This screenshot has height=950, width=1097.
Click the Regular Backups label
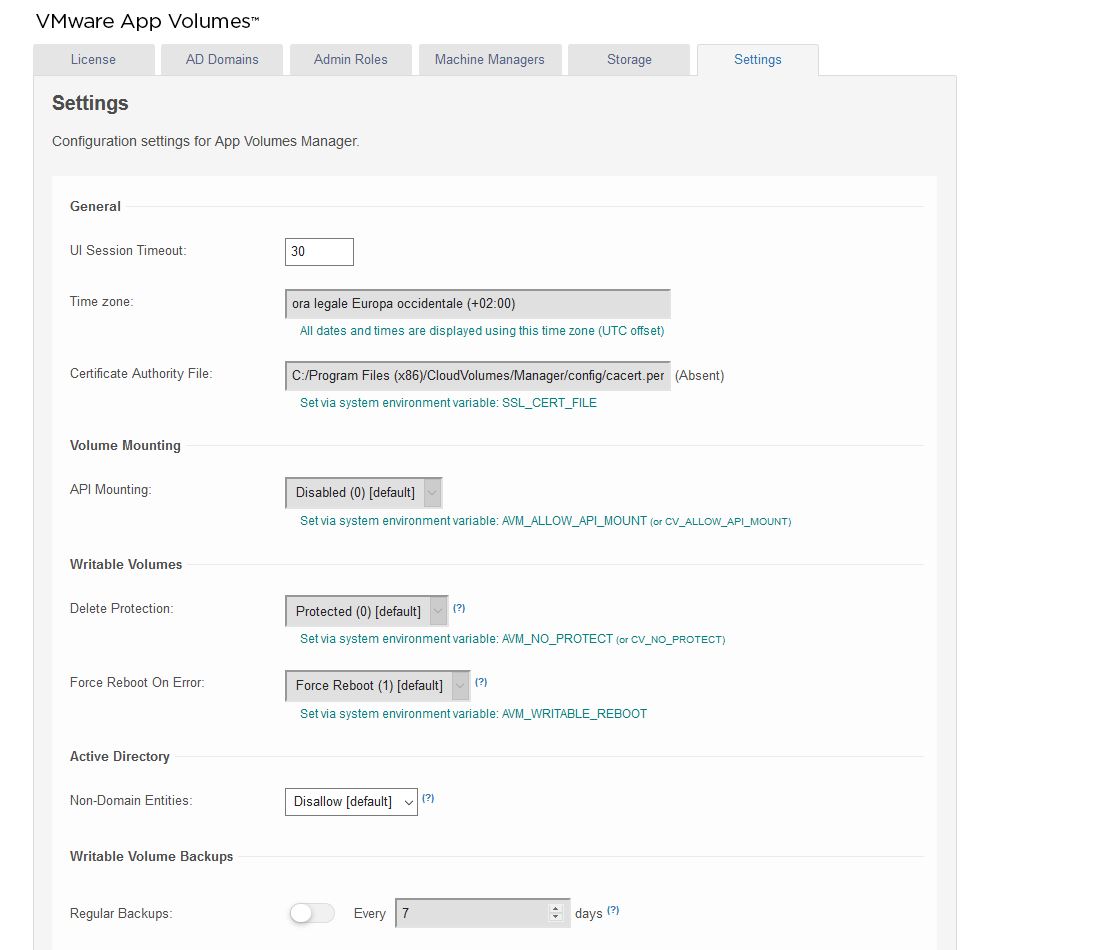click(x=121, y=914)
